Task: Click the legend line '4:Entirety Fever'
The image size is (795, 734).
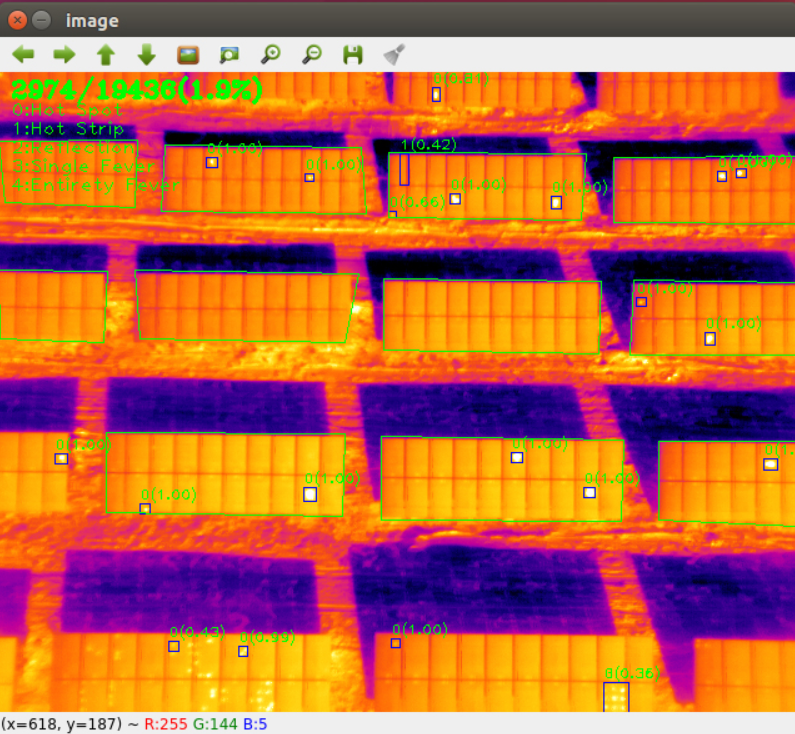Action: (96, 185)
